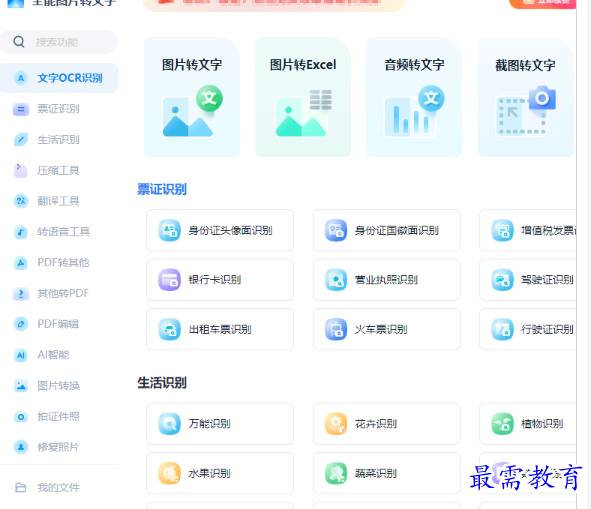The width and height of the screenshot is (591, 509).
Task: Click the 出租车票识别 icon
Action: pyautogui.click(x=169, y=330)
